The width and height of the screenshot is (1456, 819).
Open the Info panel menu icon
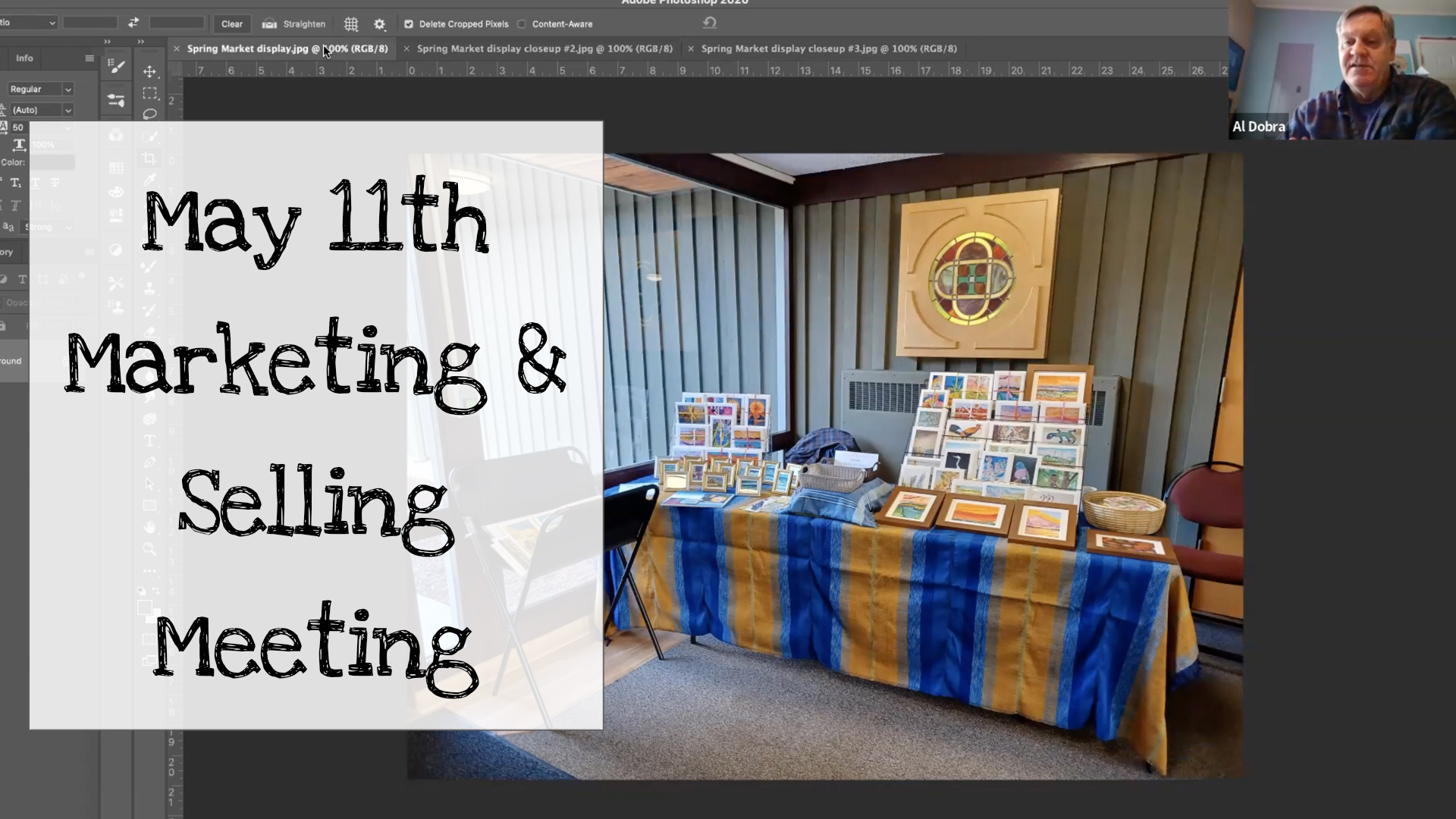point(89,58)
